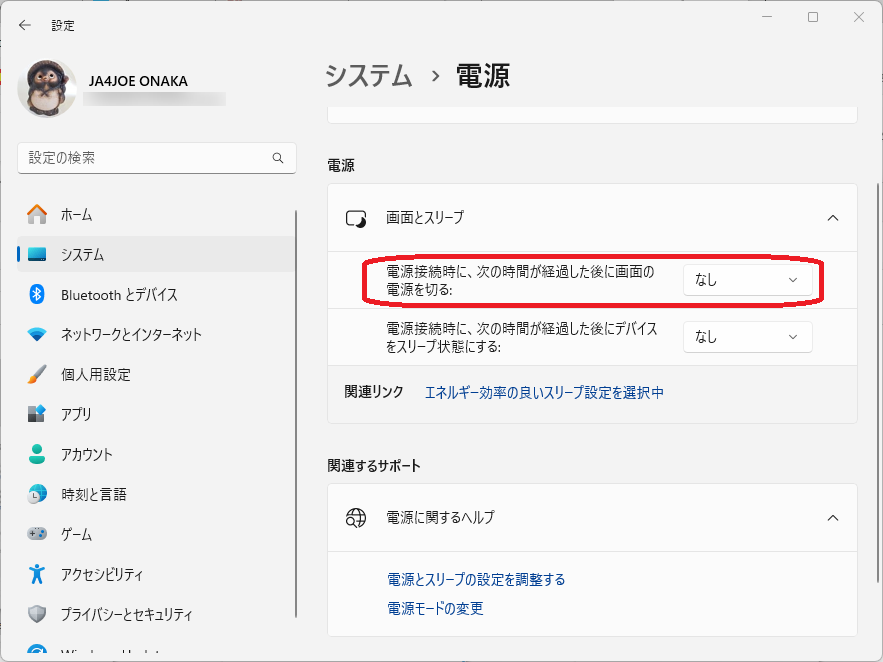Select the ゲーム controller icon
Screen dimensions: 883x662
[37, 534]
